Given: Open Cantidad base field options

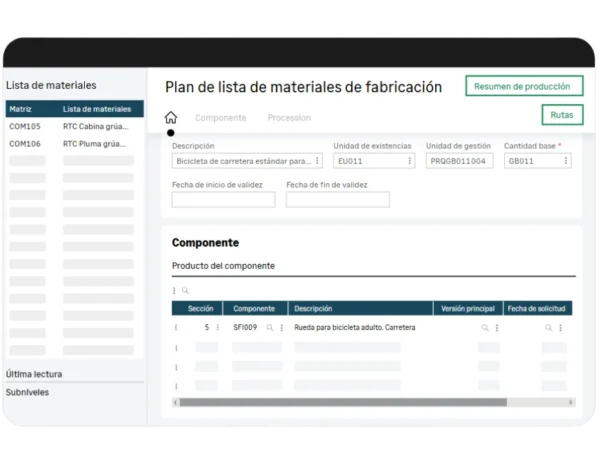Looking at the screenshot, I should click(566, 161).
